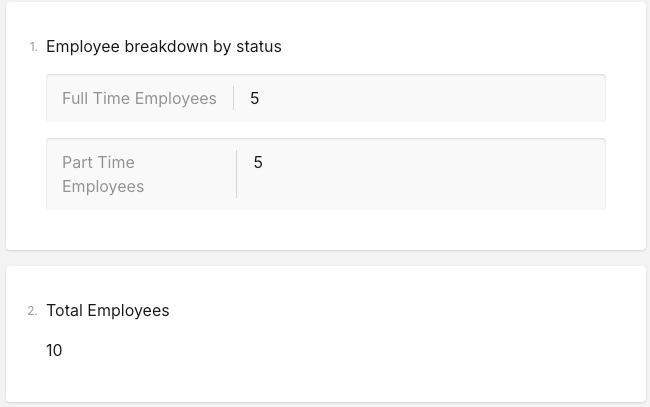650x407 pixels.
Task: Click blank space in the Total Employees card
Action: (x=373, y=348)
